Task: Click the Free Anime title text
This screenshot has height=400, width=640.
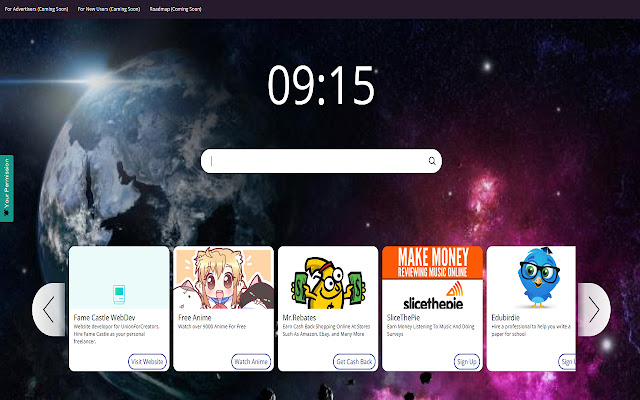Action: pos(195,318)
